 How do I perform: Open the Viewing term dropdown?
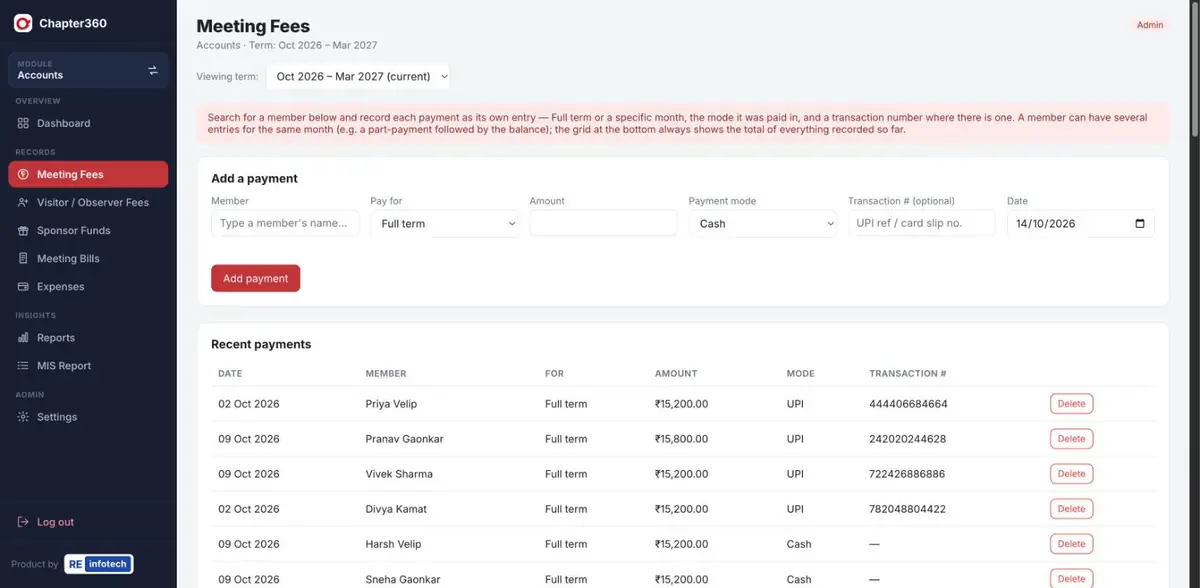point(358,76)
